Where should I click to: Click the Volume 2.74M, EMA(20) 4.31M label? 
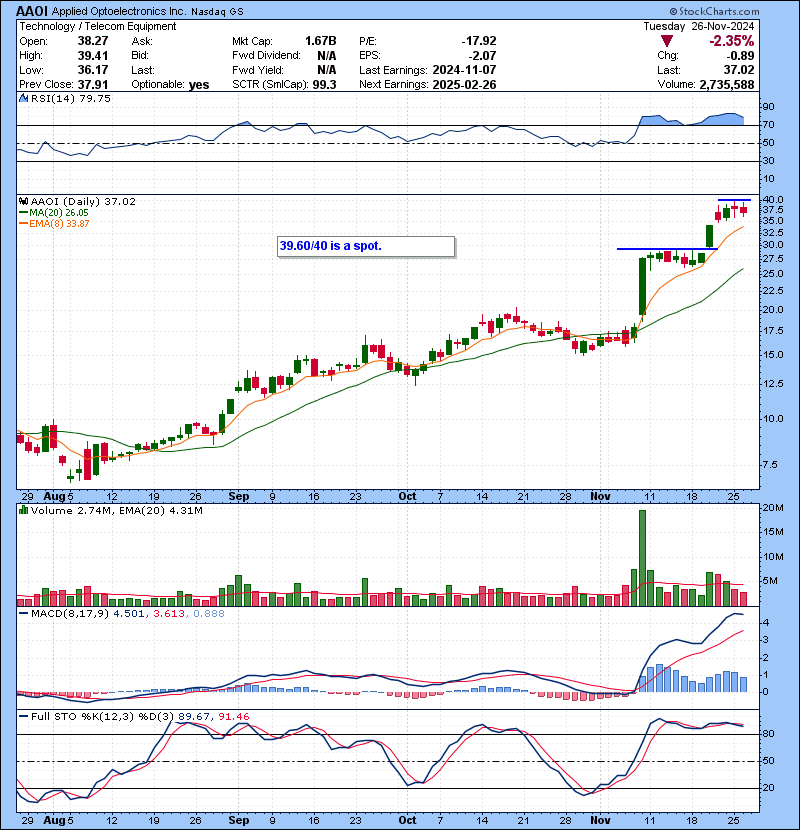click(x=116, y=511)
